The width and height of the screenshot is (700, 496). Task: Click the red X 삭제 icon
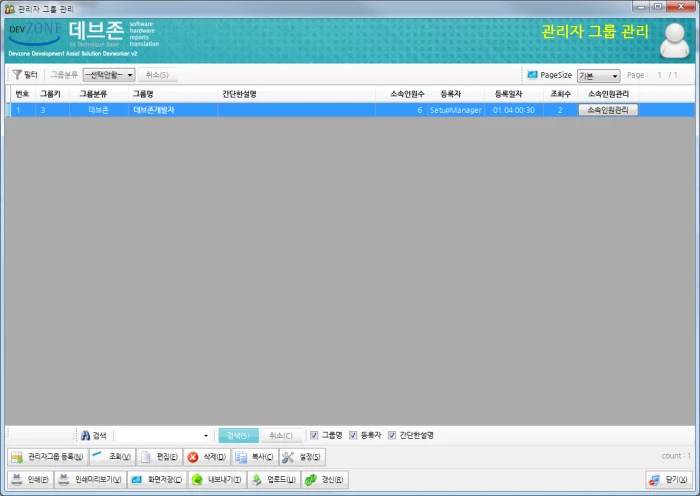point(192,457)
